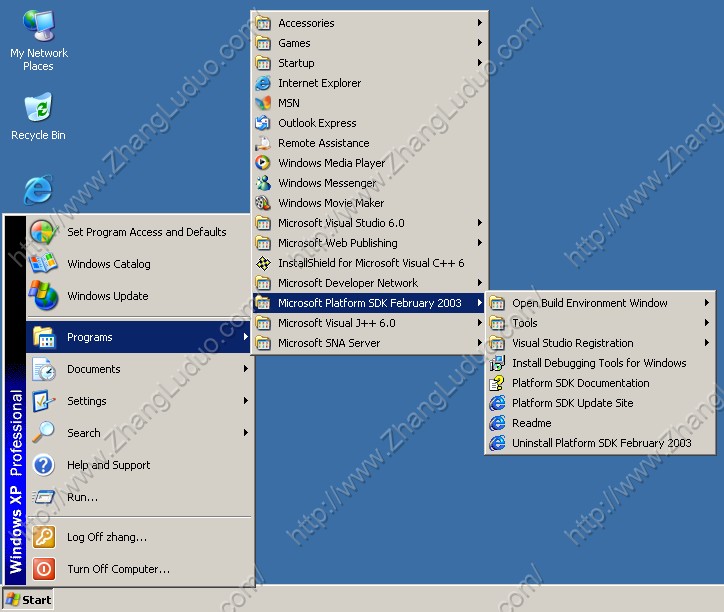Screen dimensions: 724x612
Task: Click Help and Support label
Action: [109, 465]
